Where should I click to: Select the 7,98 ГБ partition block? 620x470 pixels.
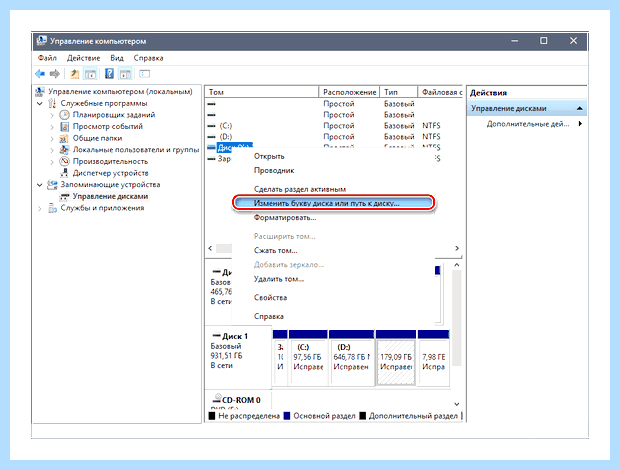click(433, 358)
